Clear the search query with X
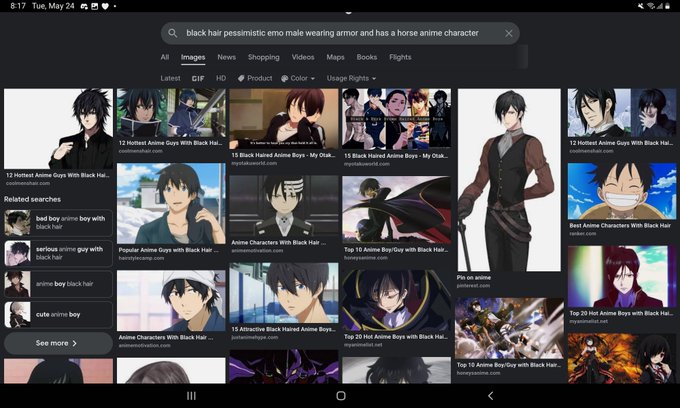This screenshot has width=680, height=408. (x=509, y=33)
